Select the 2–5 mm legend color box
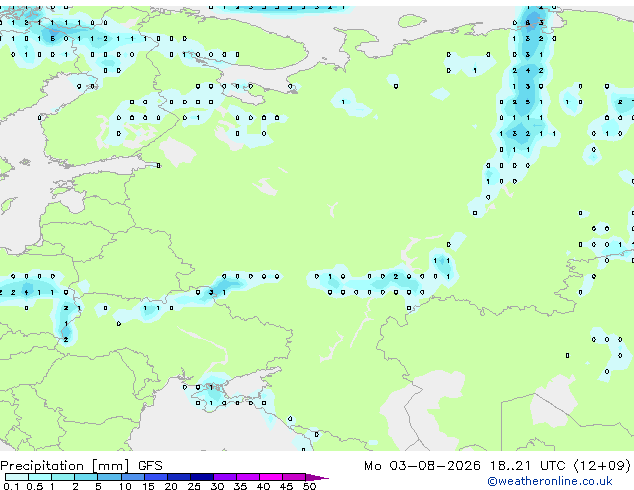This screenshot has width=634, height=490. (86, 477)
